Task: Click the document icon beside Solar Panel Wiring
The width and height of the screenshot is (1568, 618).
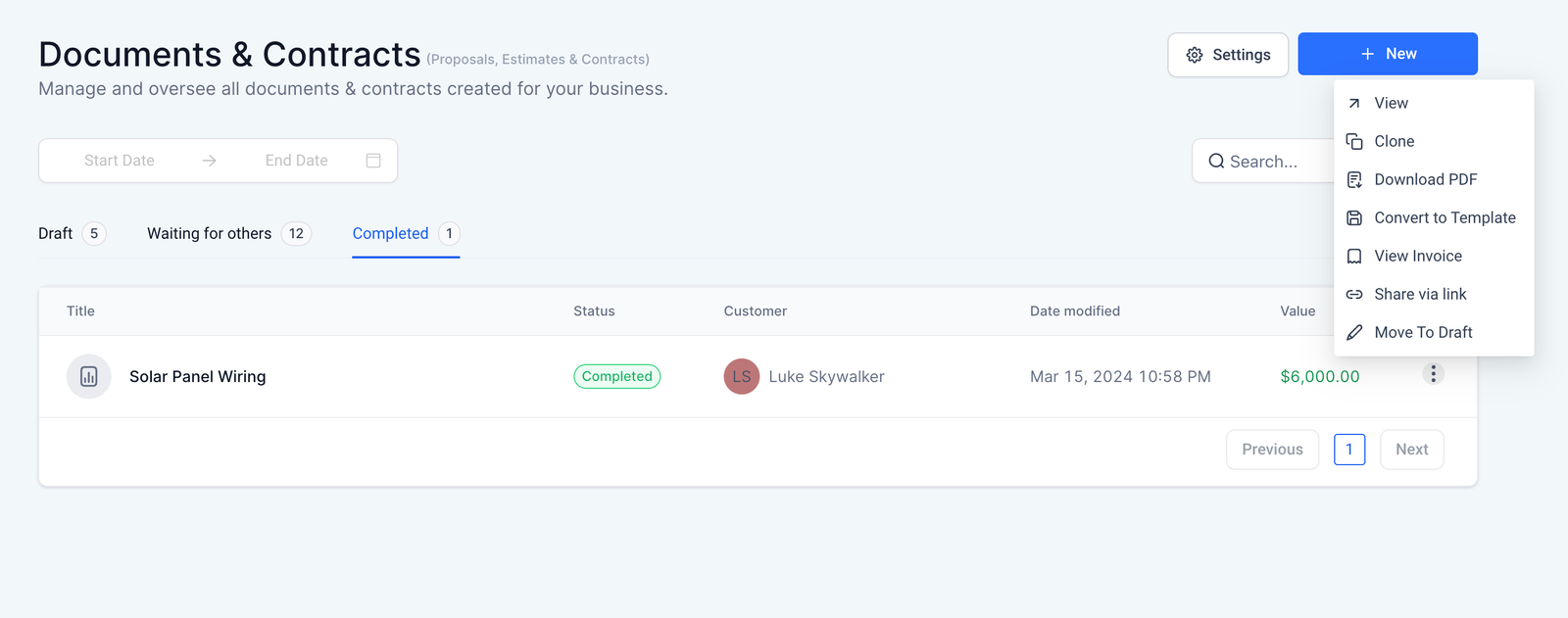Action: click(x=88, y=376)
